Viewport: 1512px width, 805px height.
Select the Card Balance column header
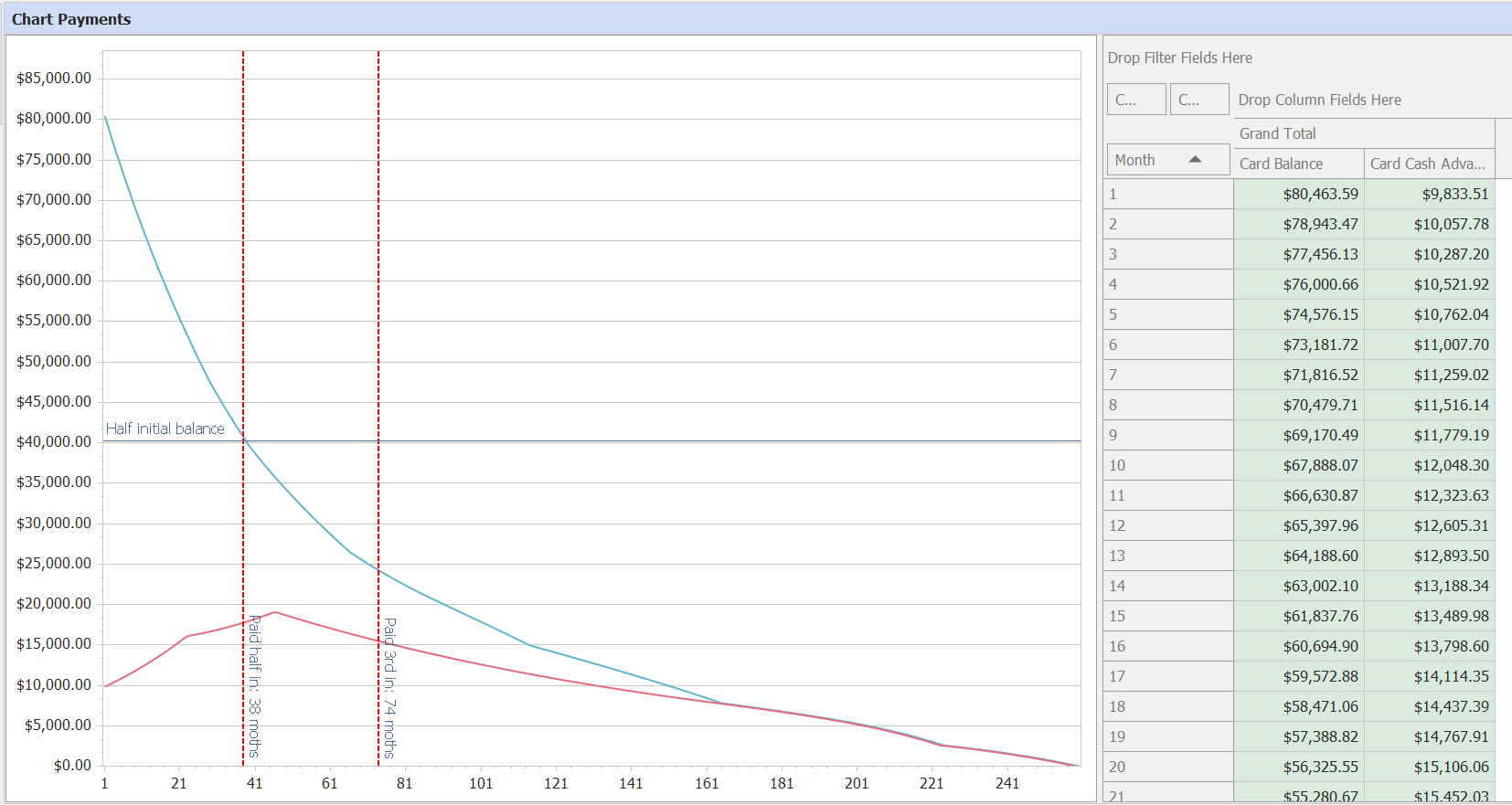point(1298,164)
